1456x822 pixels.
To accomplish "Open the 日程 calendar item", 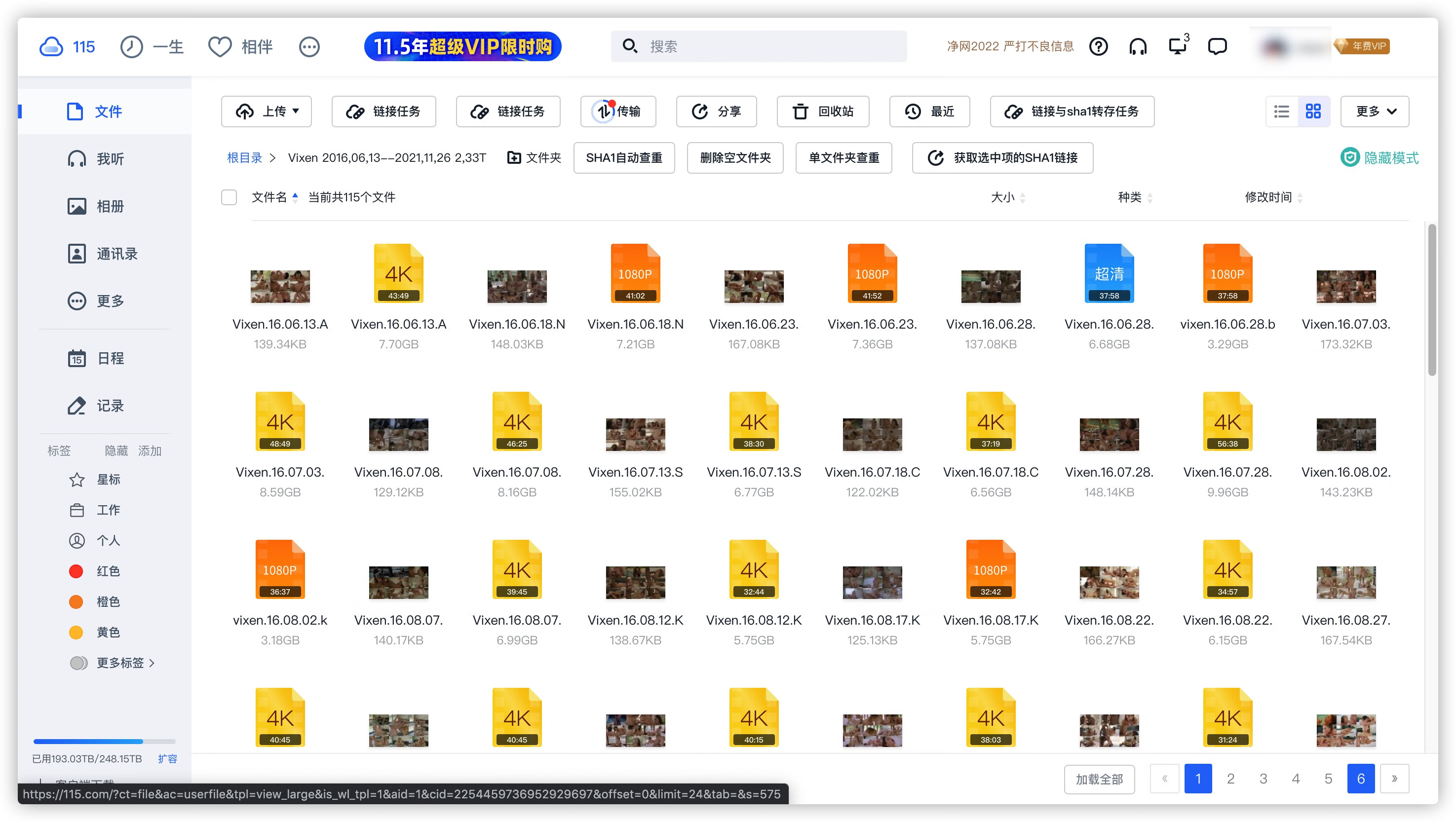I will 96,358.
